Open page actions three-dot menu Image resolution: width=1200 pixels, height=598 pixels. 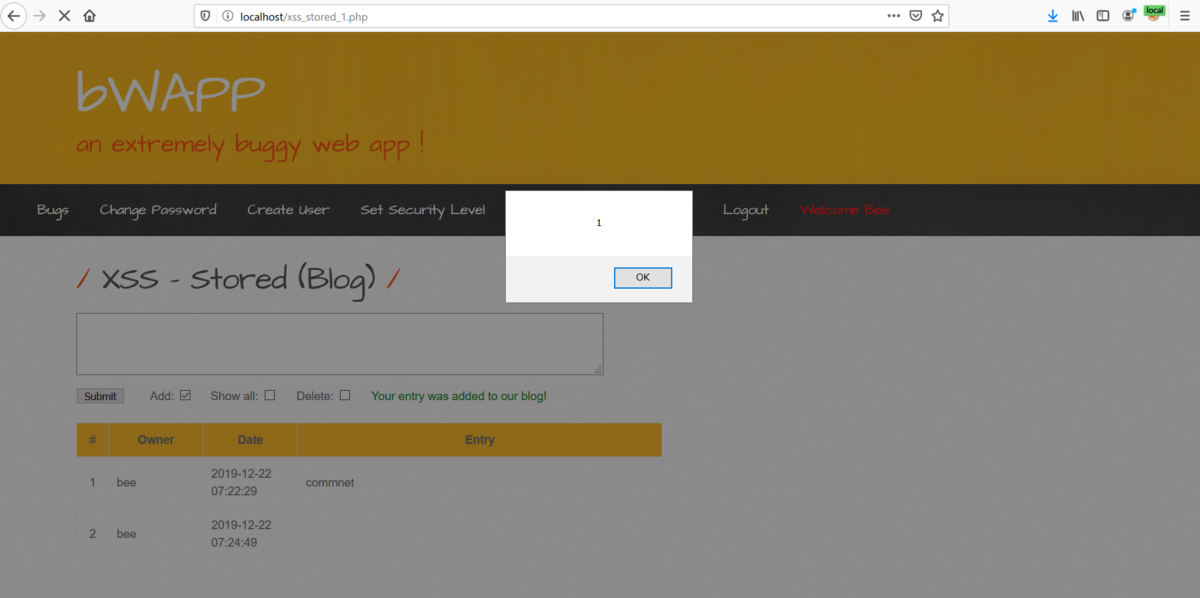(x=894, y=16)
